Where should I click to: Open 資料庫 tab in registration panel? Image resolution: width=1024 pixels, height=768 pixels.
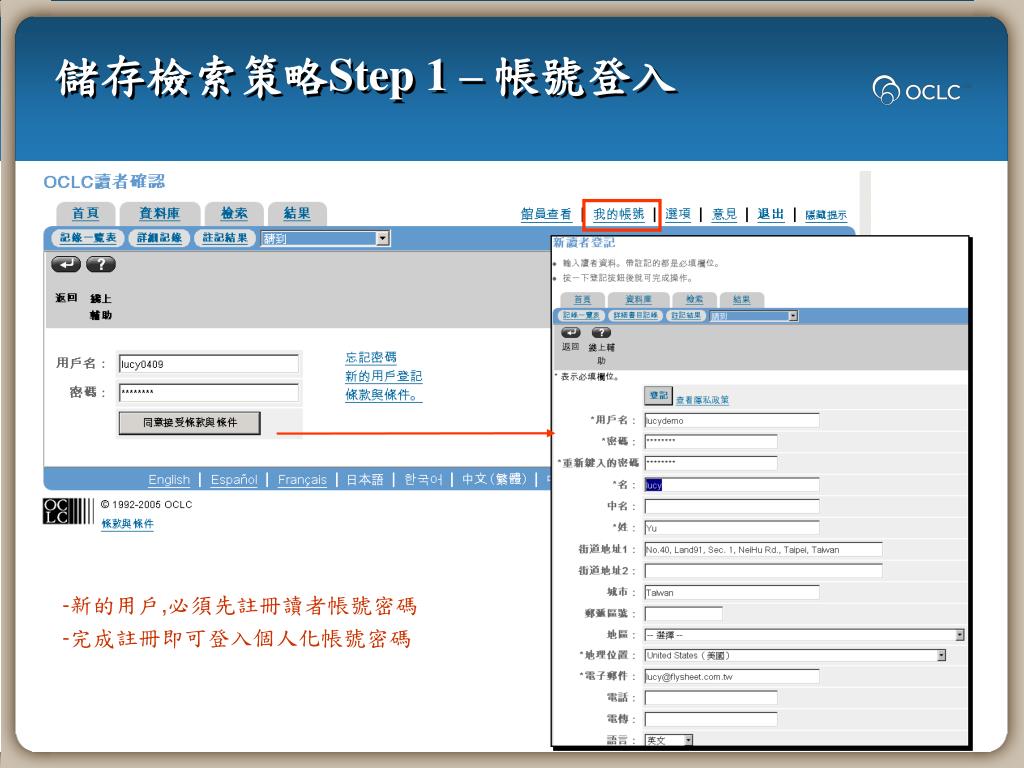(638, 299)
